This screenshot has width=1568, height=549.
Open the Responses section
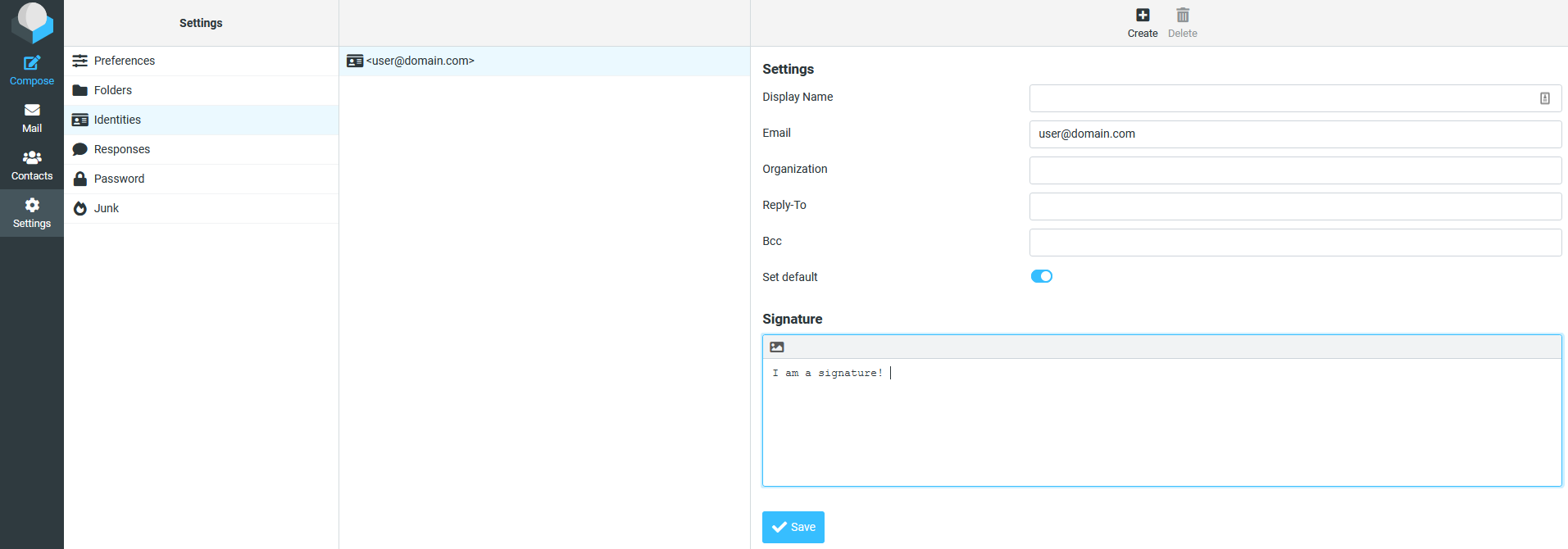(122, 149)
